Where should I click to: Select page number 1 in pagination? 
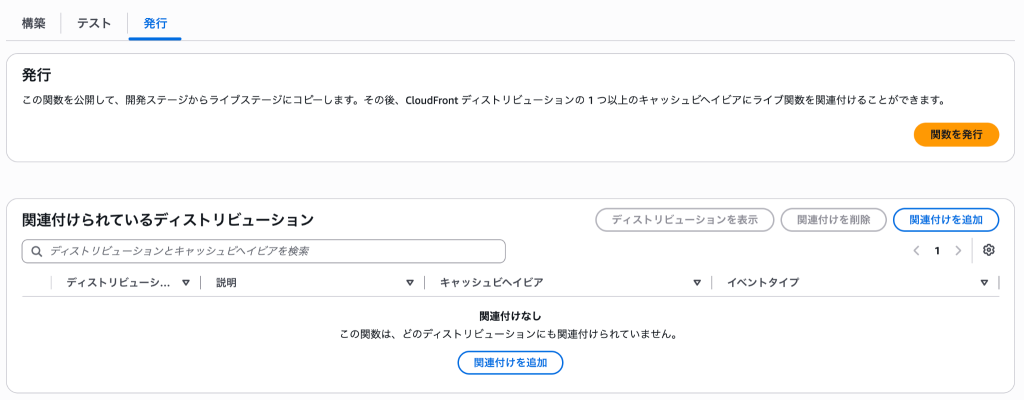(x=937, y=251)
